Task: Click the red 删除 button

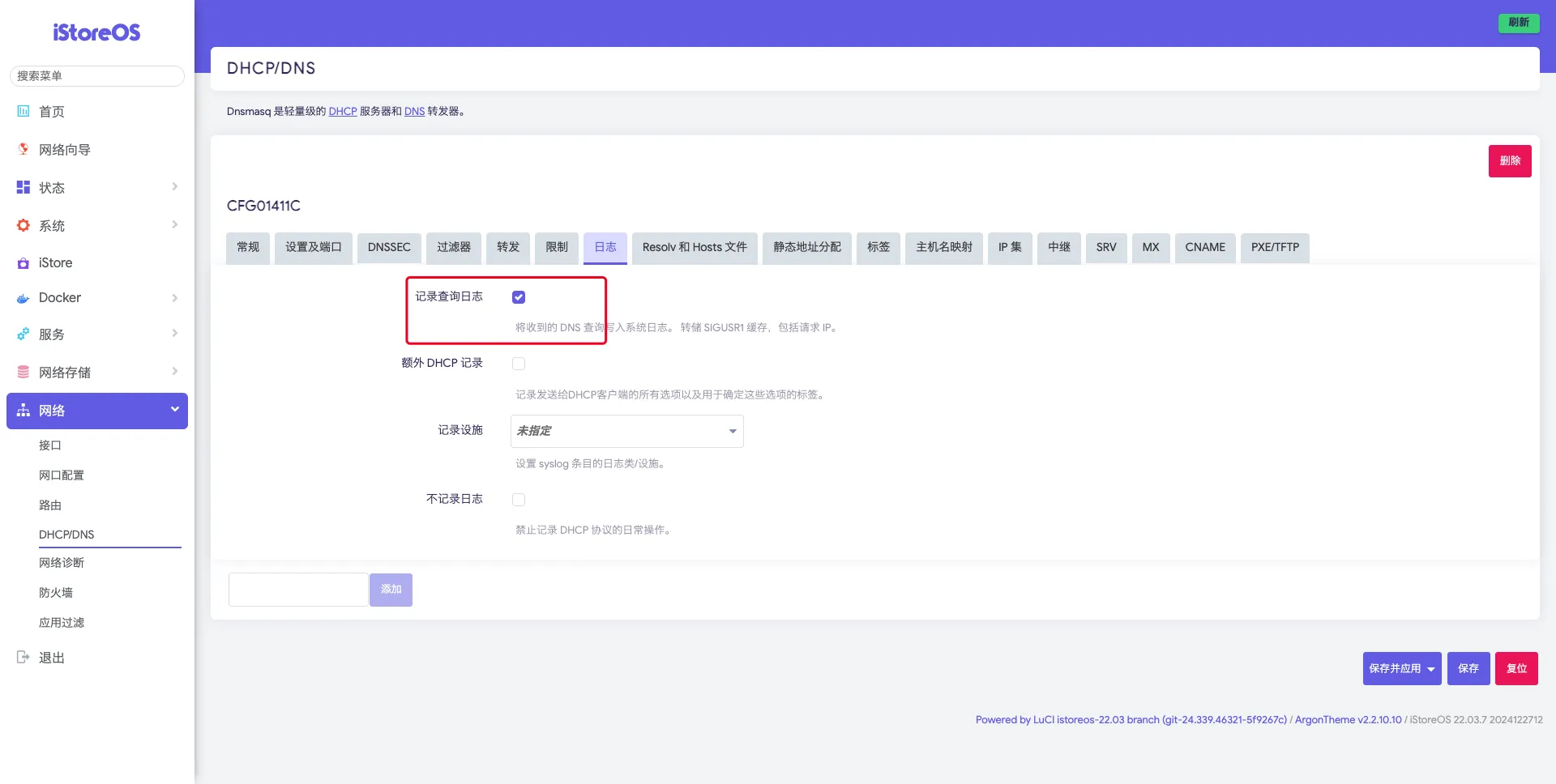Action: tap(1509, 161)
